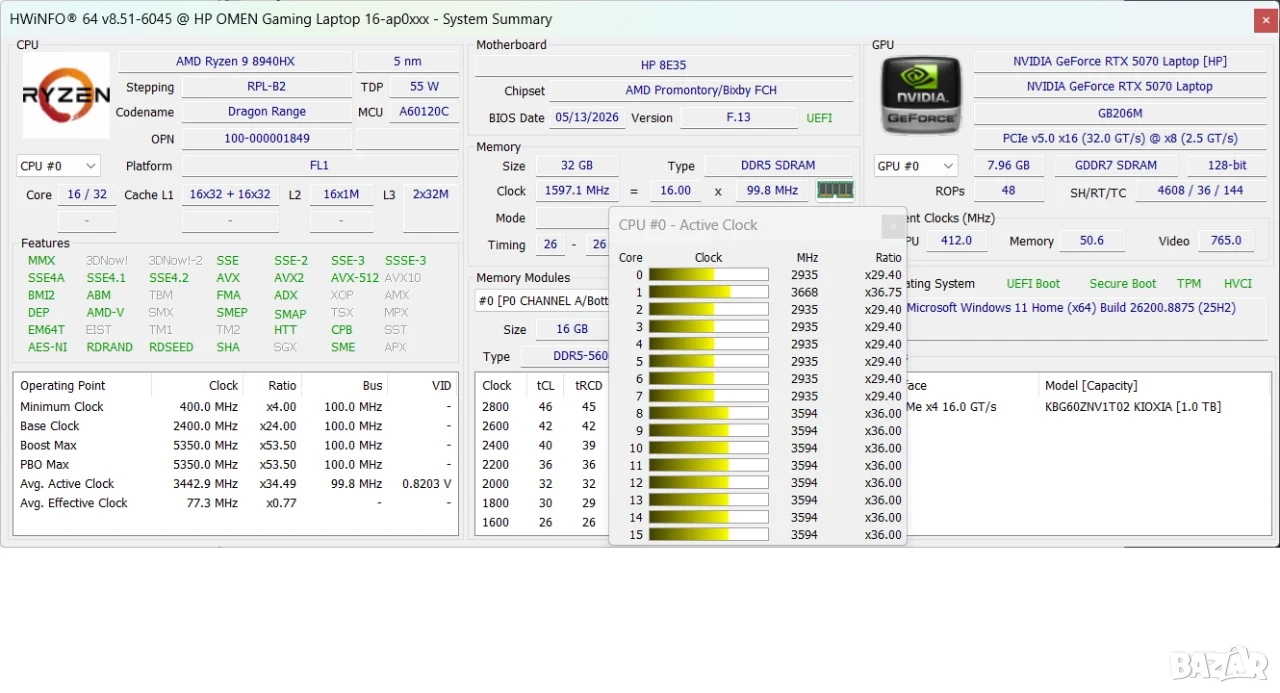Click the core 8 clock bar
Screen dimensions: 1280x693
(708, 413)
